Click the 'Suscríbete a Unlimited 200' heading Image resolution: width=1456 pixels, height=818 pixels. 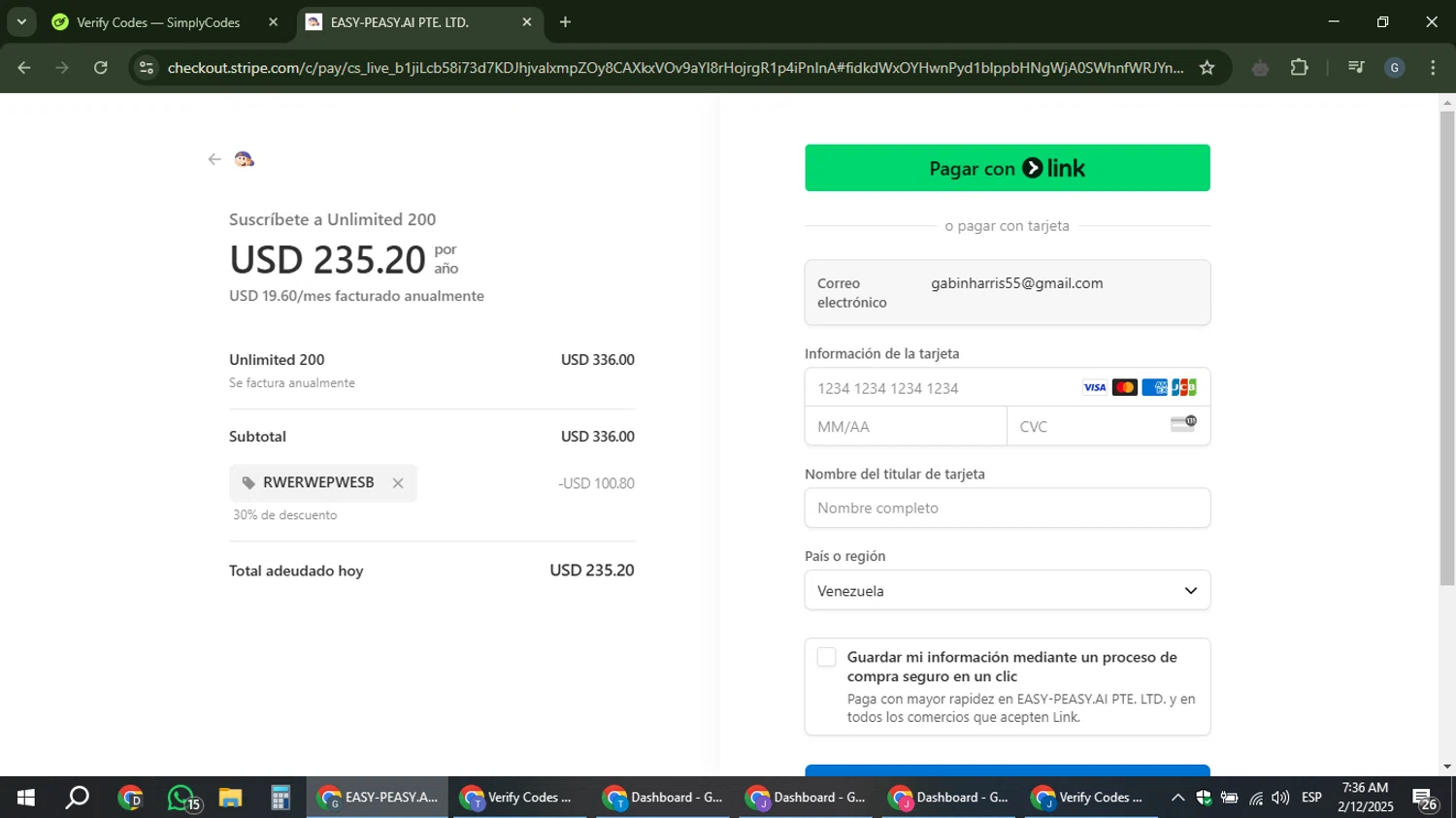(332, 219)
